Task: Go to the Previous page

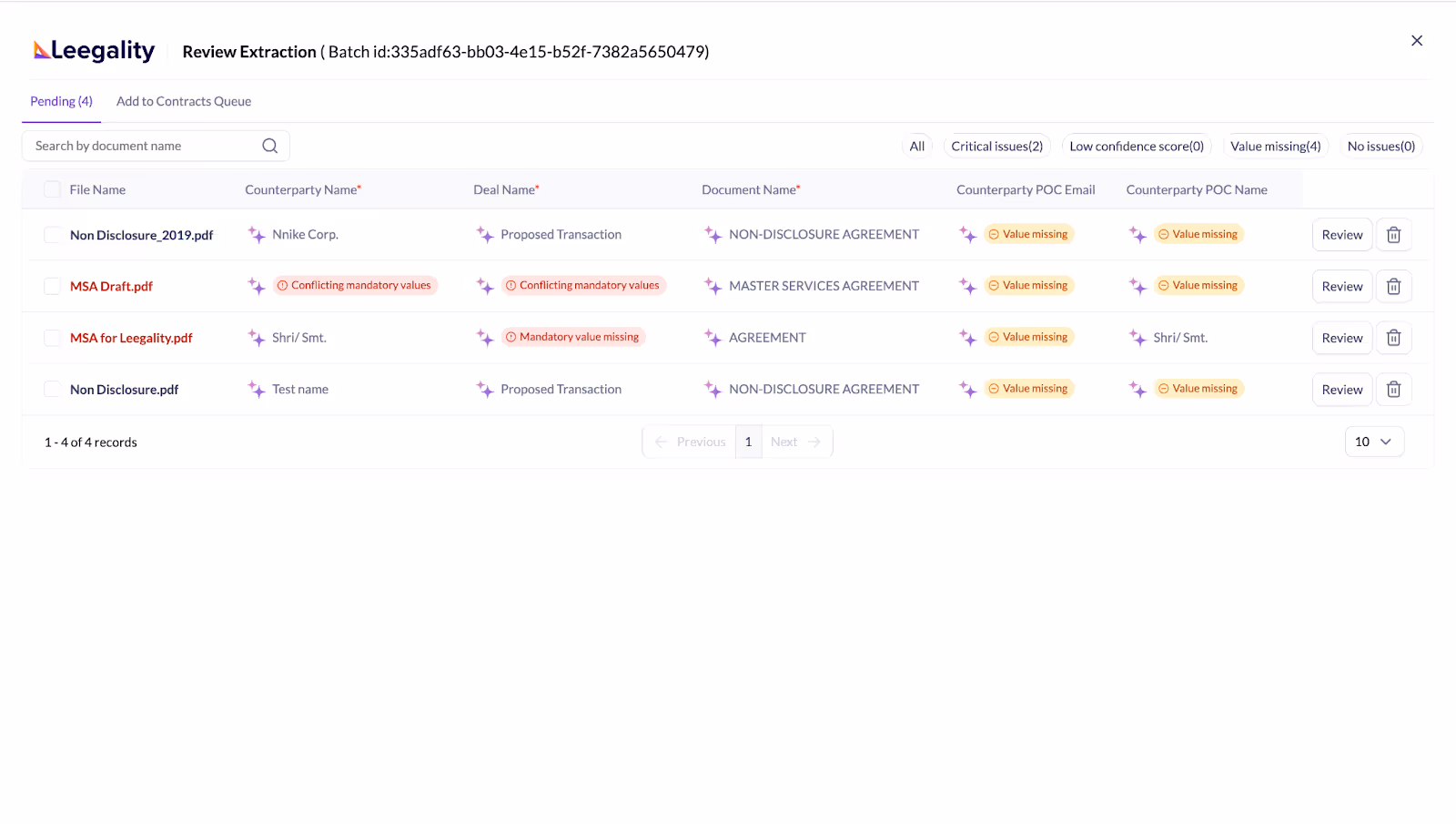Action: (x=690, y=442)
